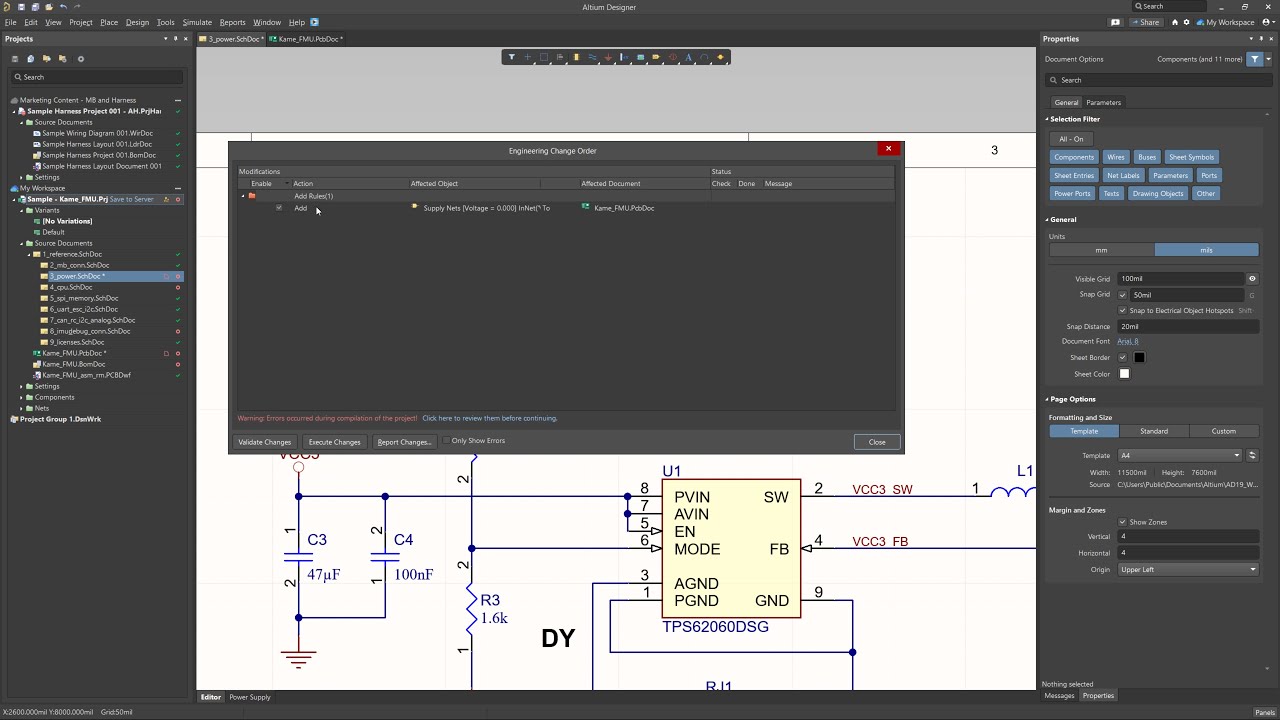Click the link to review compilation errors

tap(490, 418)
